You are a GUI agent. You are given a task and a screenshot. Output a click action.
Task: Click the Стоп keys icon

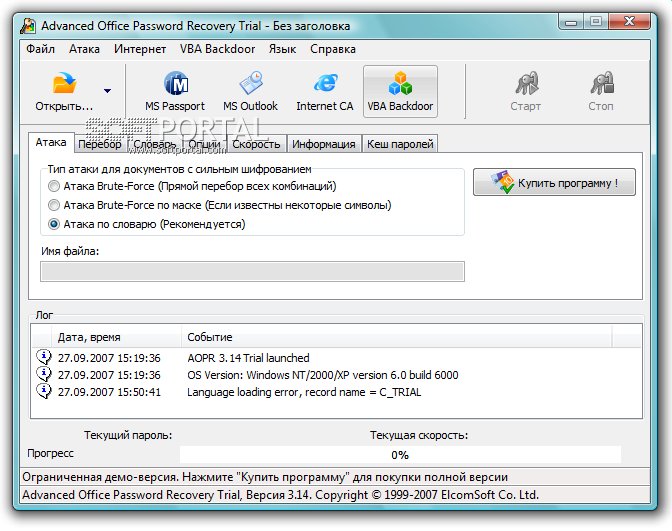click(x=602, y=83)
